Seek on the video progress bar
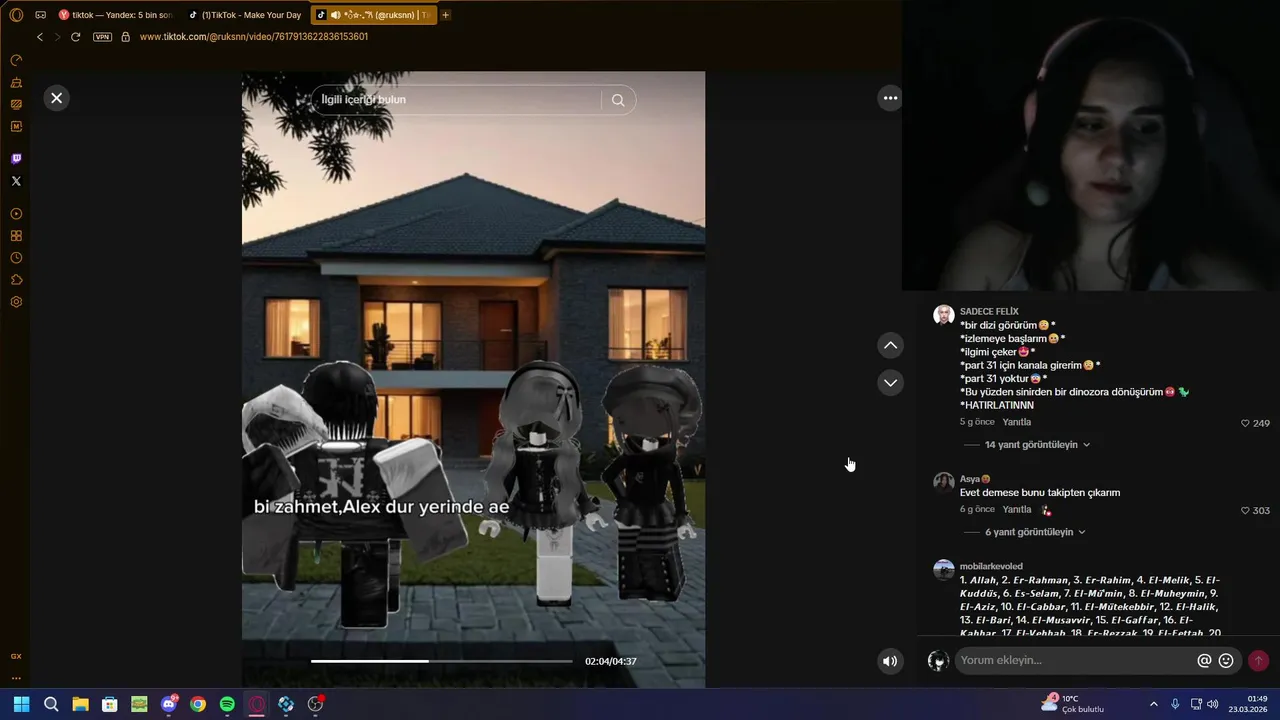This screenshot has width=1280, height=720. [x=441, y=661]
